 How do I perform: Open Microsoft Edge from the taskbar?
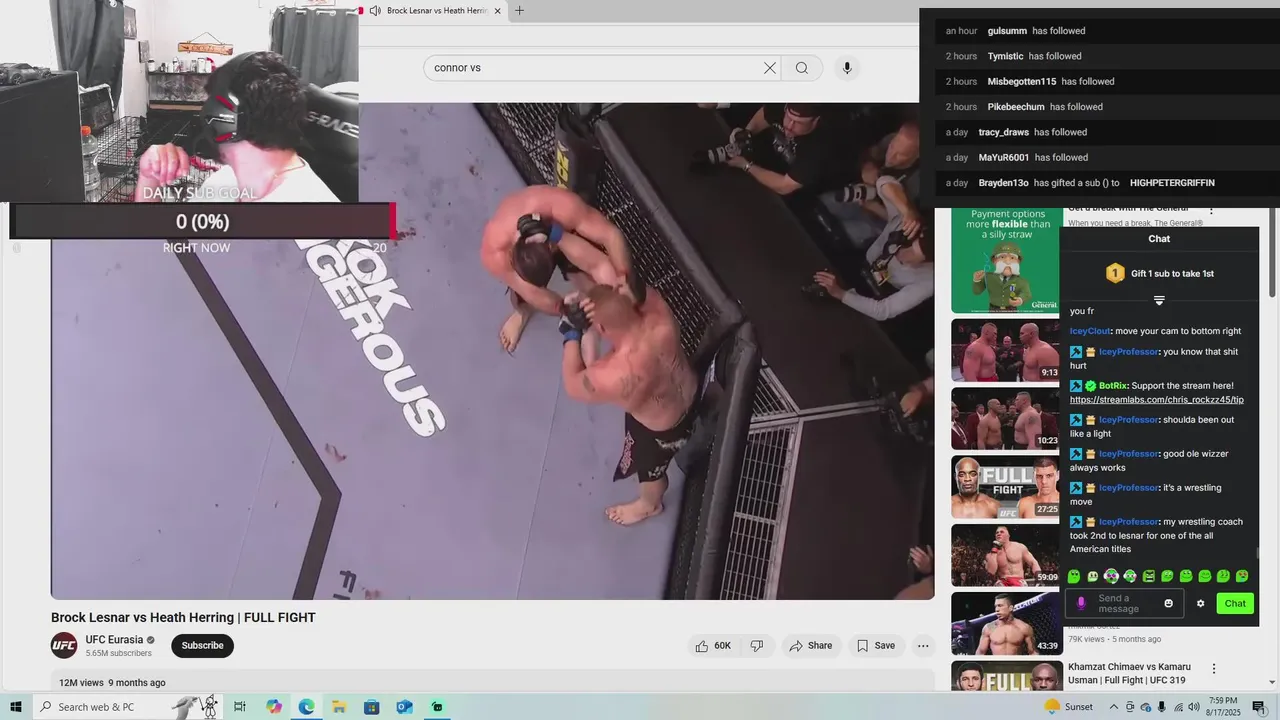pyautogui.click(x=306, y=707)
